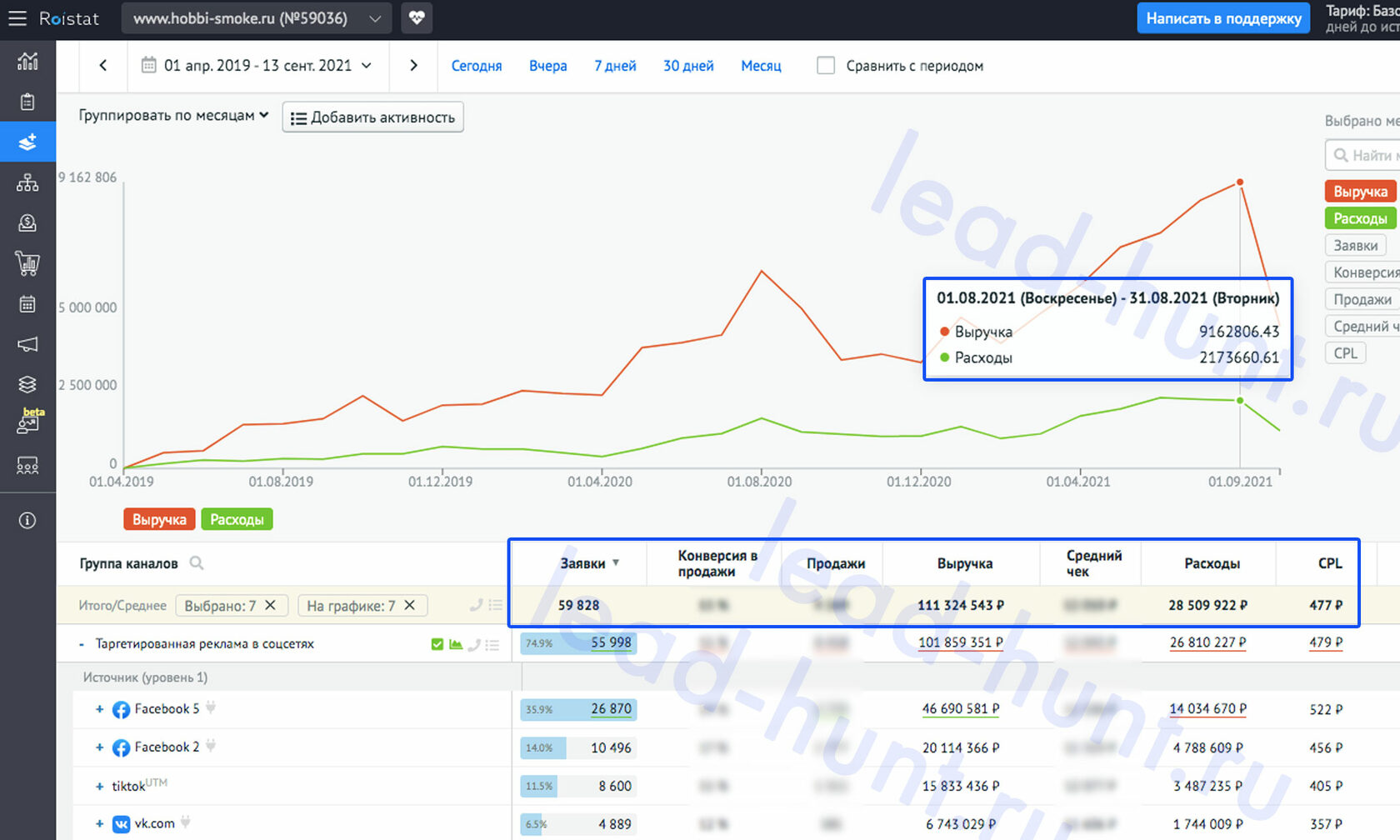
Task: Open the hierarchy structure icon in sidebar
Action: pyautogui.click(x=27, y=182)
